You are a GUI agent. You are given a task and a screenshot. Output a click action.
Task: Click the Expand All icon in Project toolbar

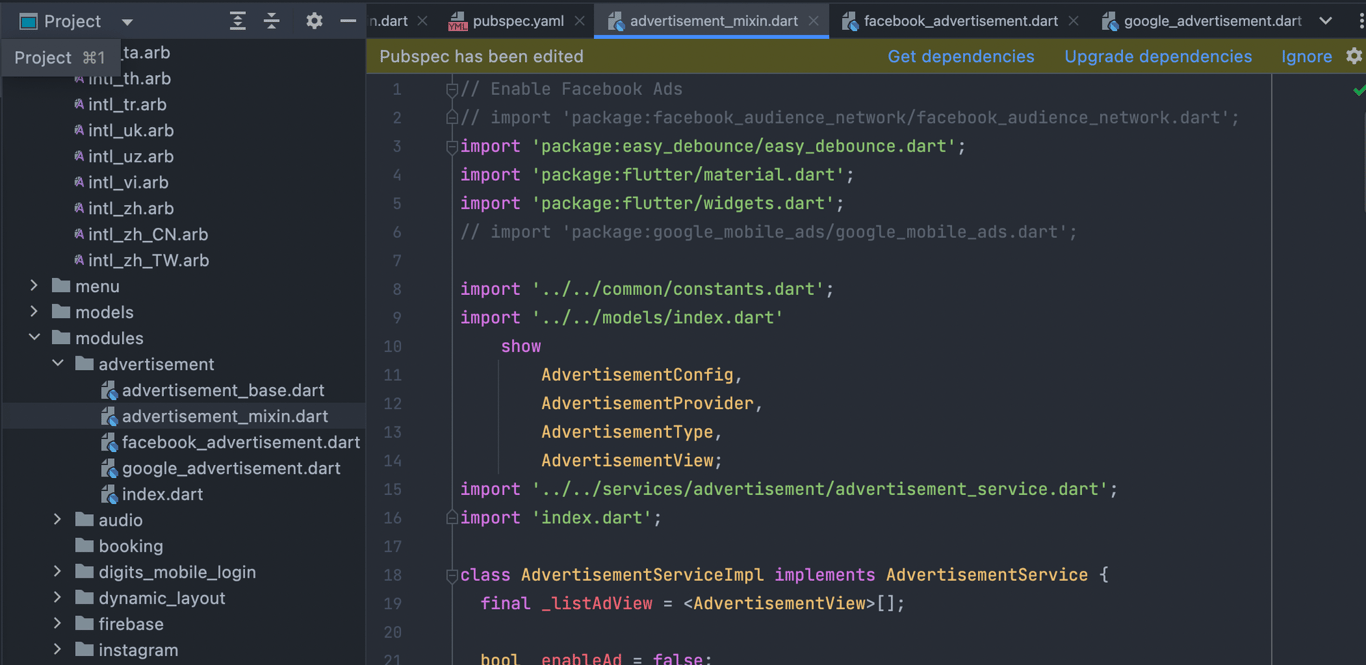coord(238,20)
